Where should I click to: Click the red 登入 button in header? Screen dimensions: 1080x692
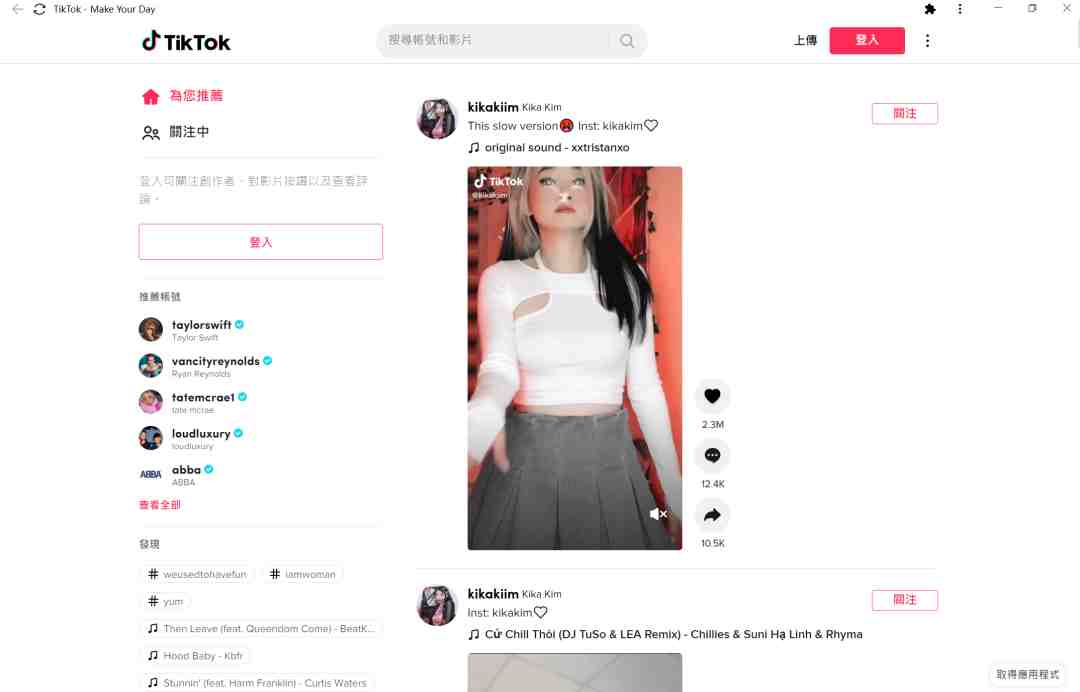pyautogui.click(x=866, y=41)
